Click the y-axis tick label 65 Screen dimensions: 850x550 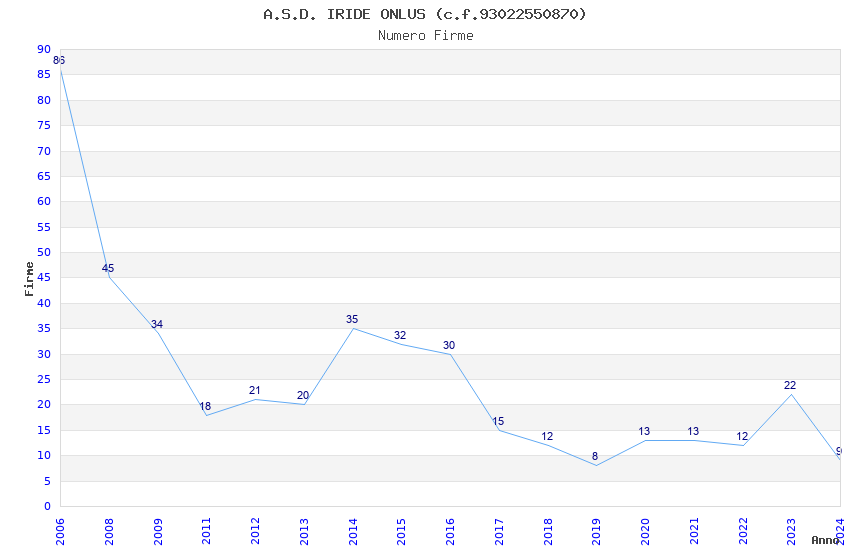44,176
